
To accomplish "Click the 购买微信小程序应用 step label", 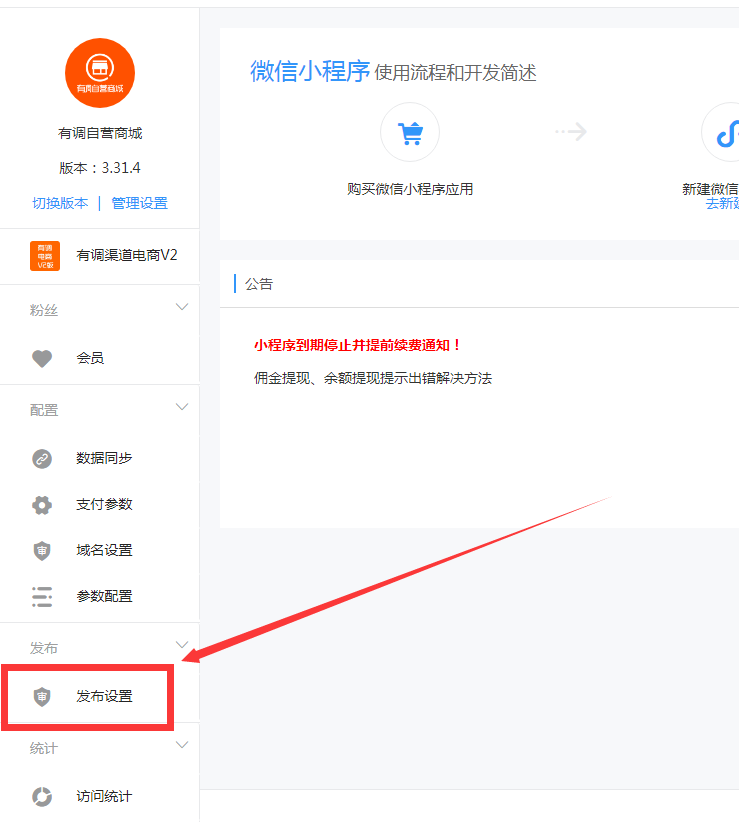I will point(410,189).
